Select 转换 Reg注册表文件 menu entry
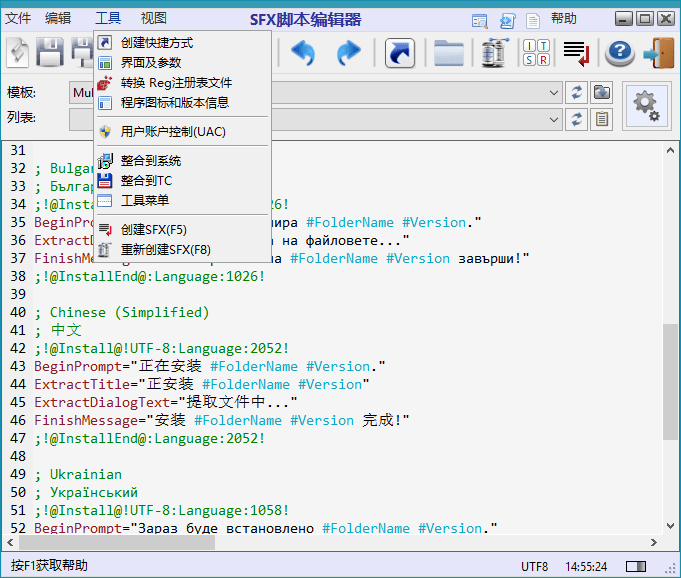This screenshot has height=578, width=681. pos(176,82)
